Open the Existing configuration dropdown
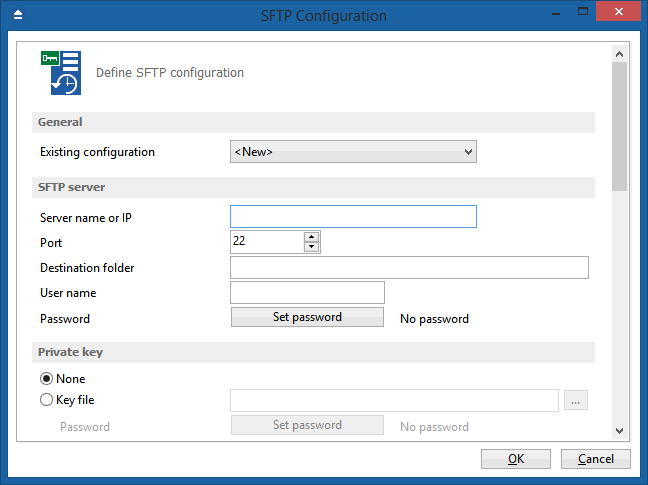This screenshot has width=648, height=485. point(353,152)
